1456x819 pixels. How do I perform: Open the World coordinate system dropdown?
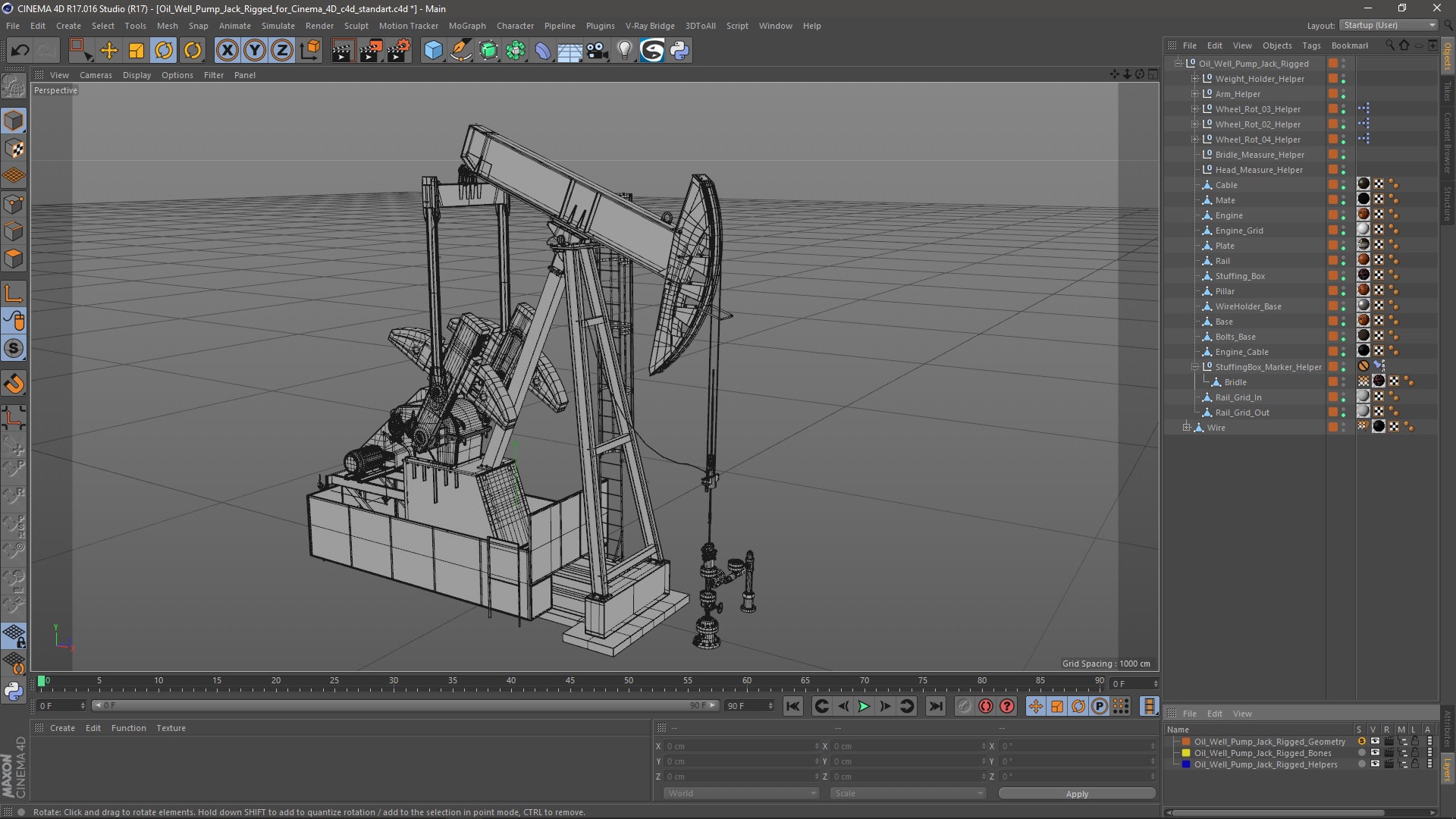click(740, 793)
